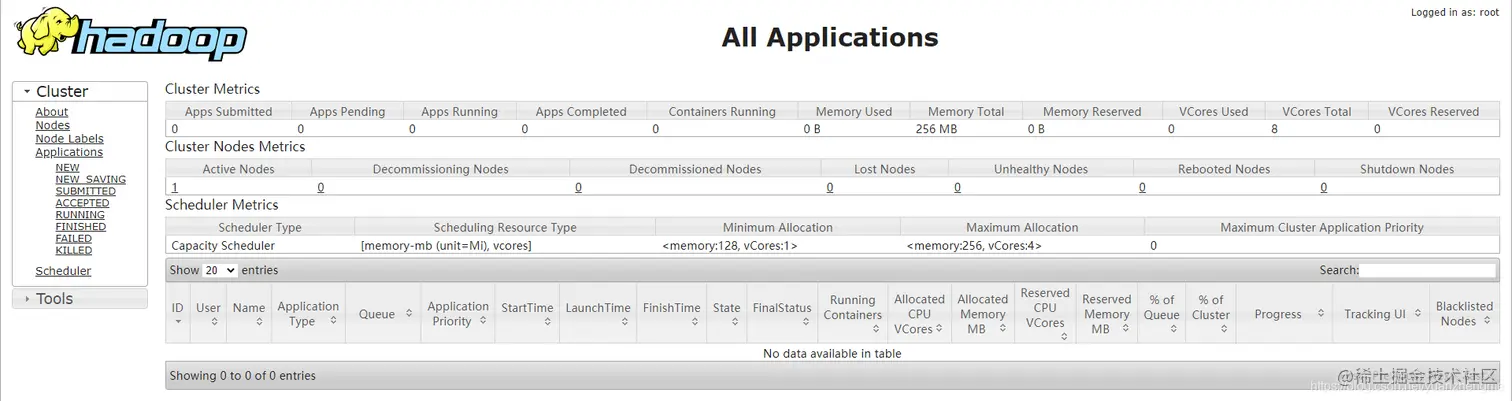
Task: Open the About cluster link
Action: click(52, 112)
